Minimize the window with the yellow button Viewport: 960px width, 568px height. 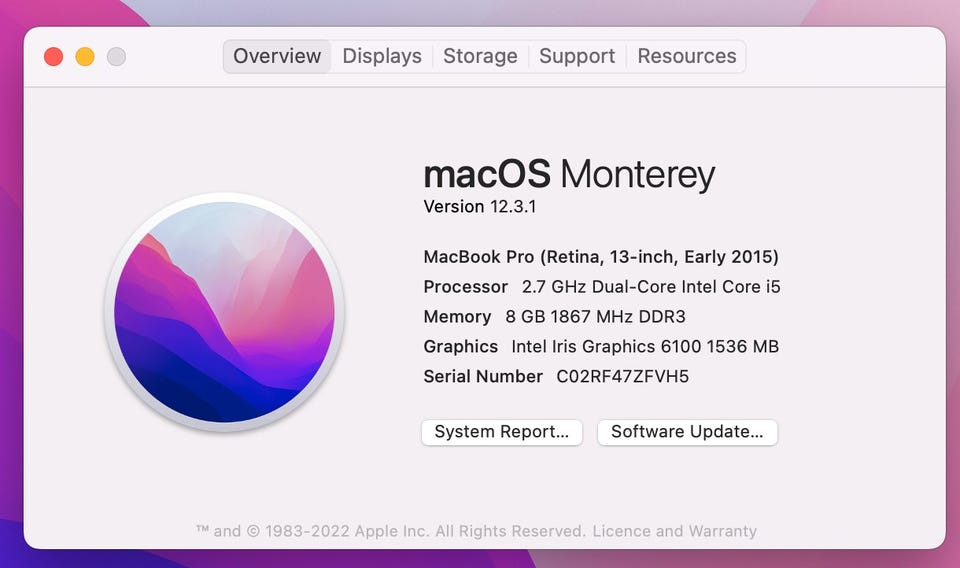tap(85, 57)
